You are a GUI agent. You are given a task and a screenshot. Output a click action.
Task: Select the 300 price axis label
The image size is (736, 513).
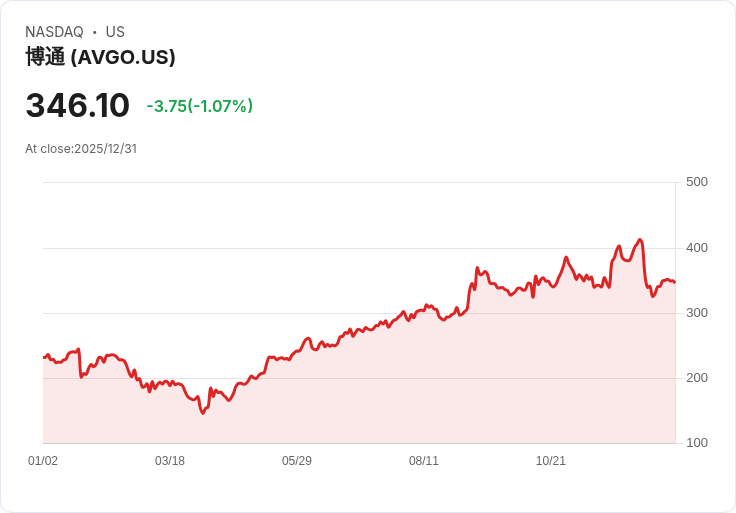tap(696, 313)
